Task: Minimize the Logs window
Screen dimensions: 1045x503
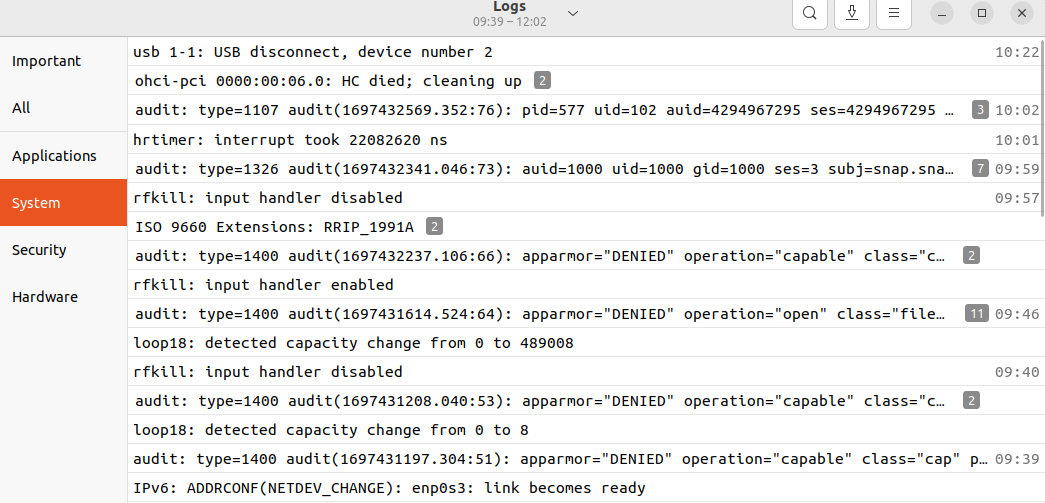Action: pyautogui.click(x=943, y=13)
